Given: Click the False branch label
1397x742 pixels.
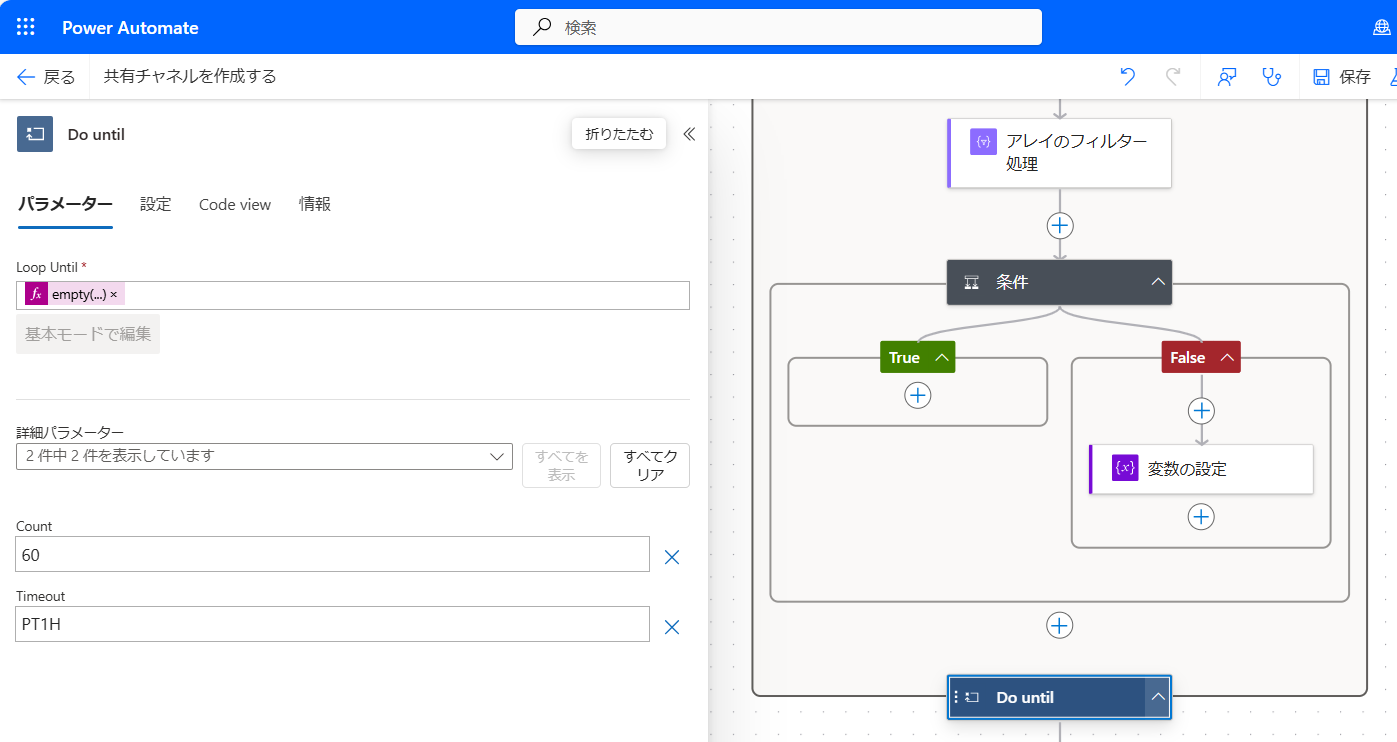Looking at the screenshot, I should (1188, 357).
